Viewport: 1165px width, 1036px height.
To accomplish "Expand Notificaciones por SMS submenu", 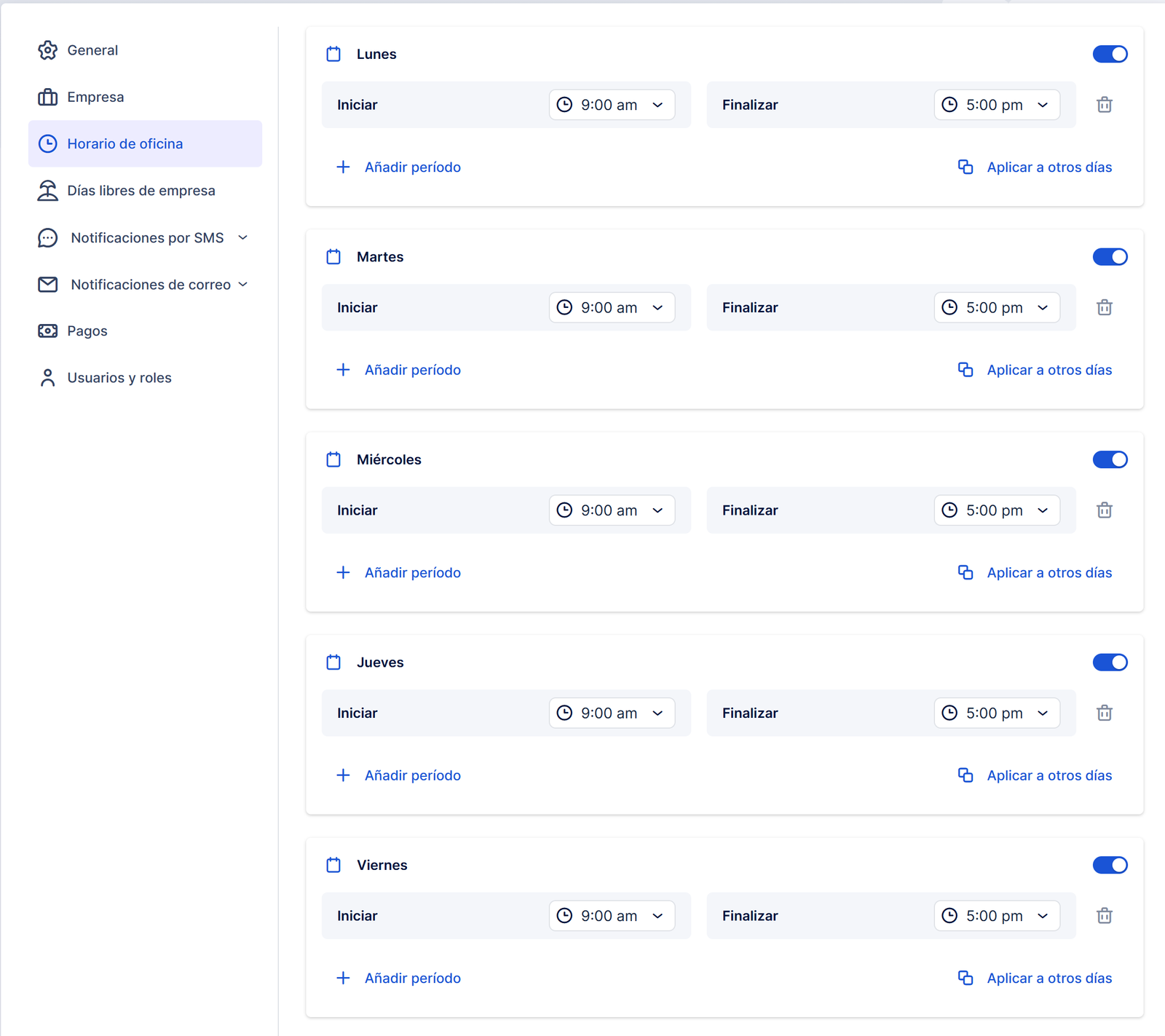I will point(242,238).
